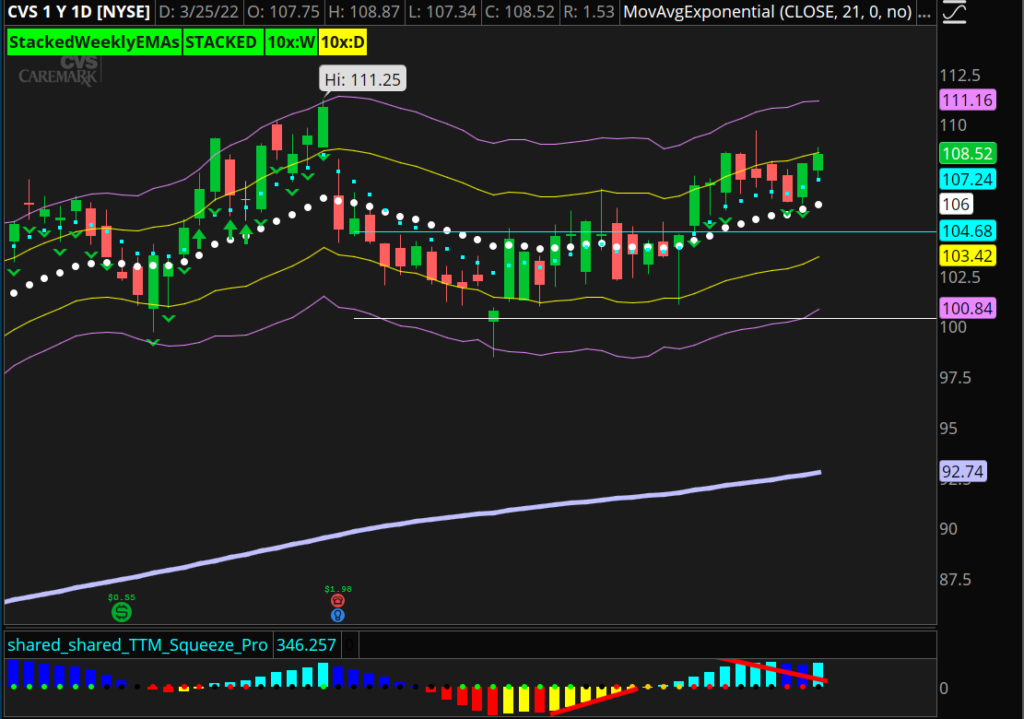Click the yellow 103.42 price label
1024x719 pixels.
[x=965, y=256]
